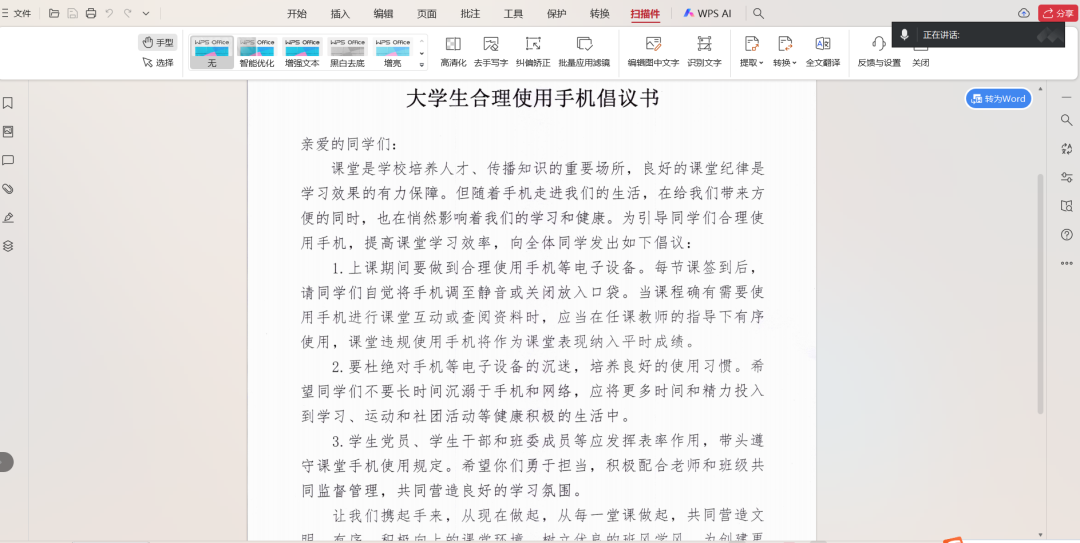The width and height of the screenshot is (1080, 543).
Task: Open the 全文翻译 translation tool
Action: [x=823, y=44]
